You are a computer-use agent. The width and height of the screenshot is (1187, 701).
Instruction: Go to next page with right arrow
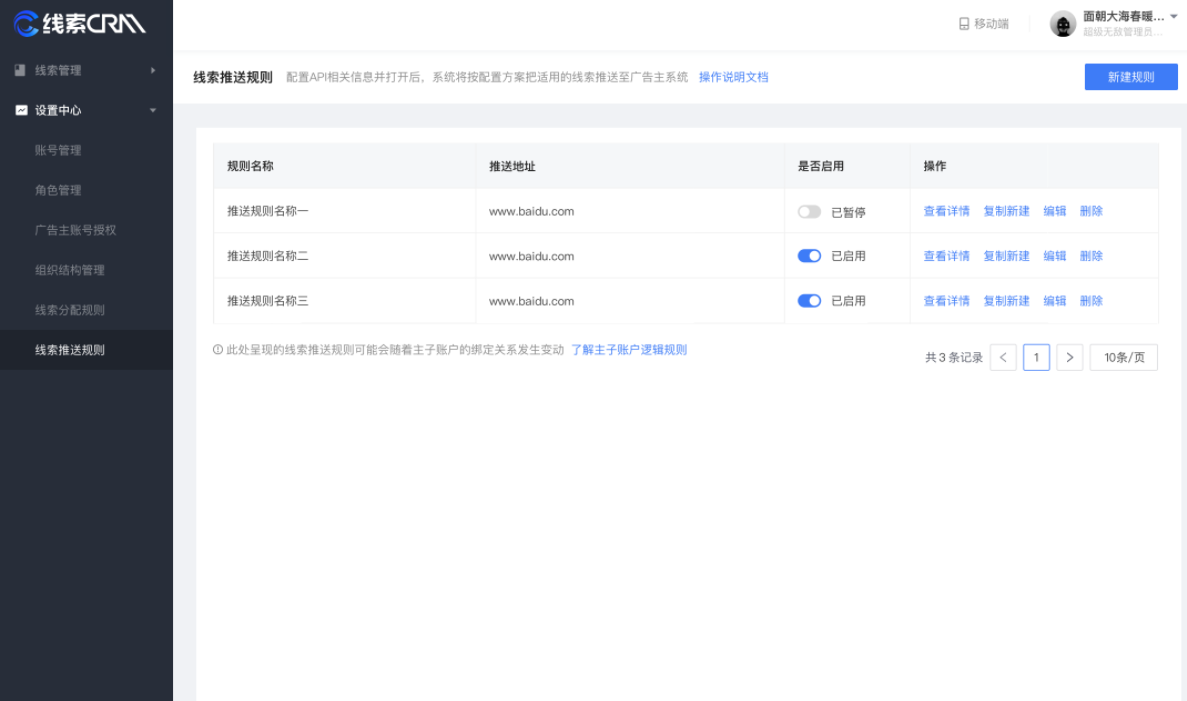(1069, 357)
